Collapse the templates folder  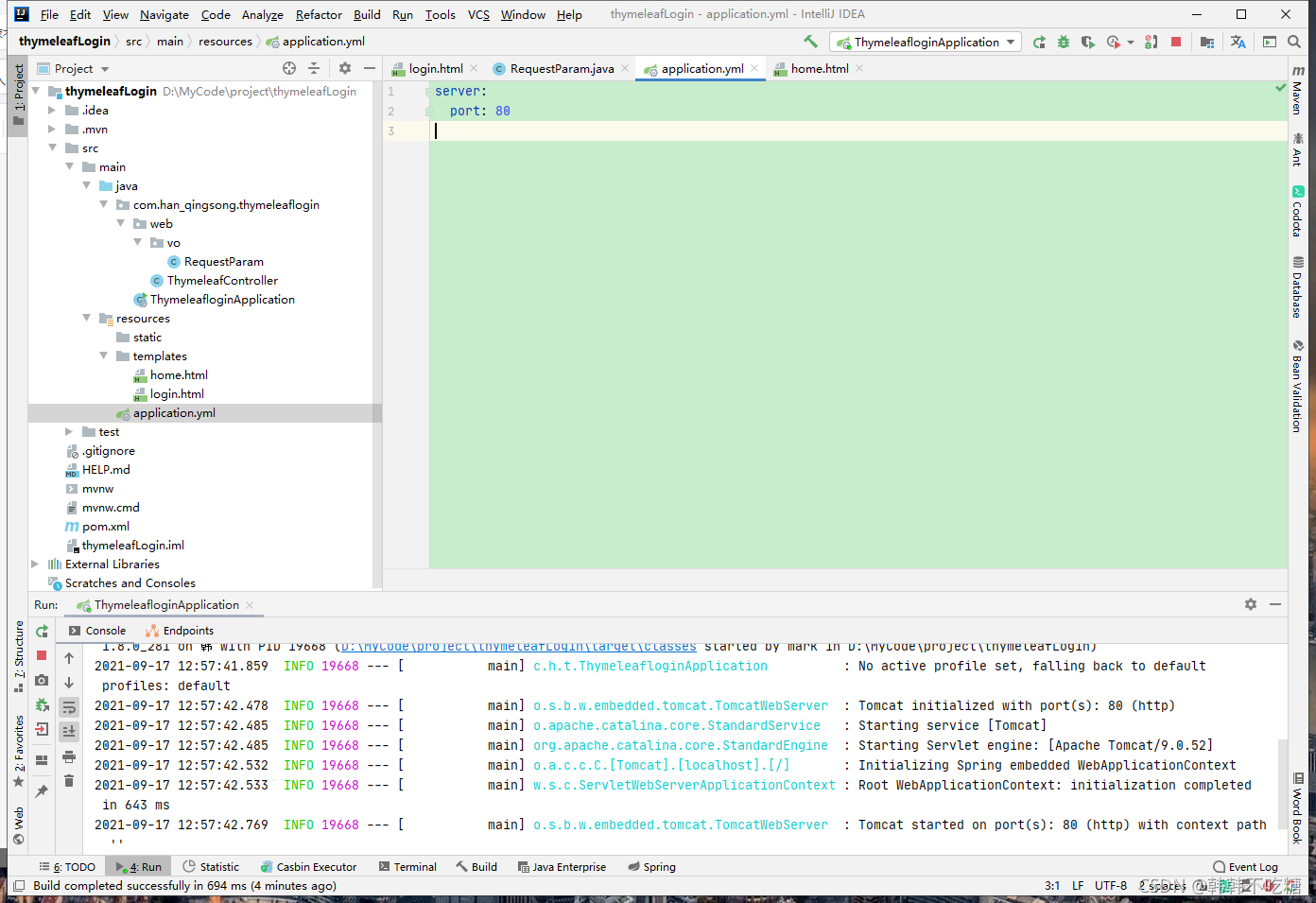103,356
